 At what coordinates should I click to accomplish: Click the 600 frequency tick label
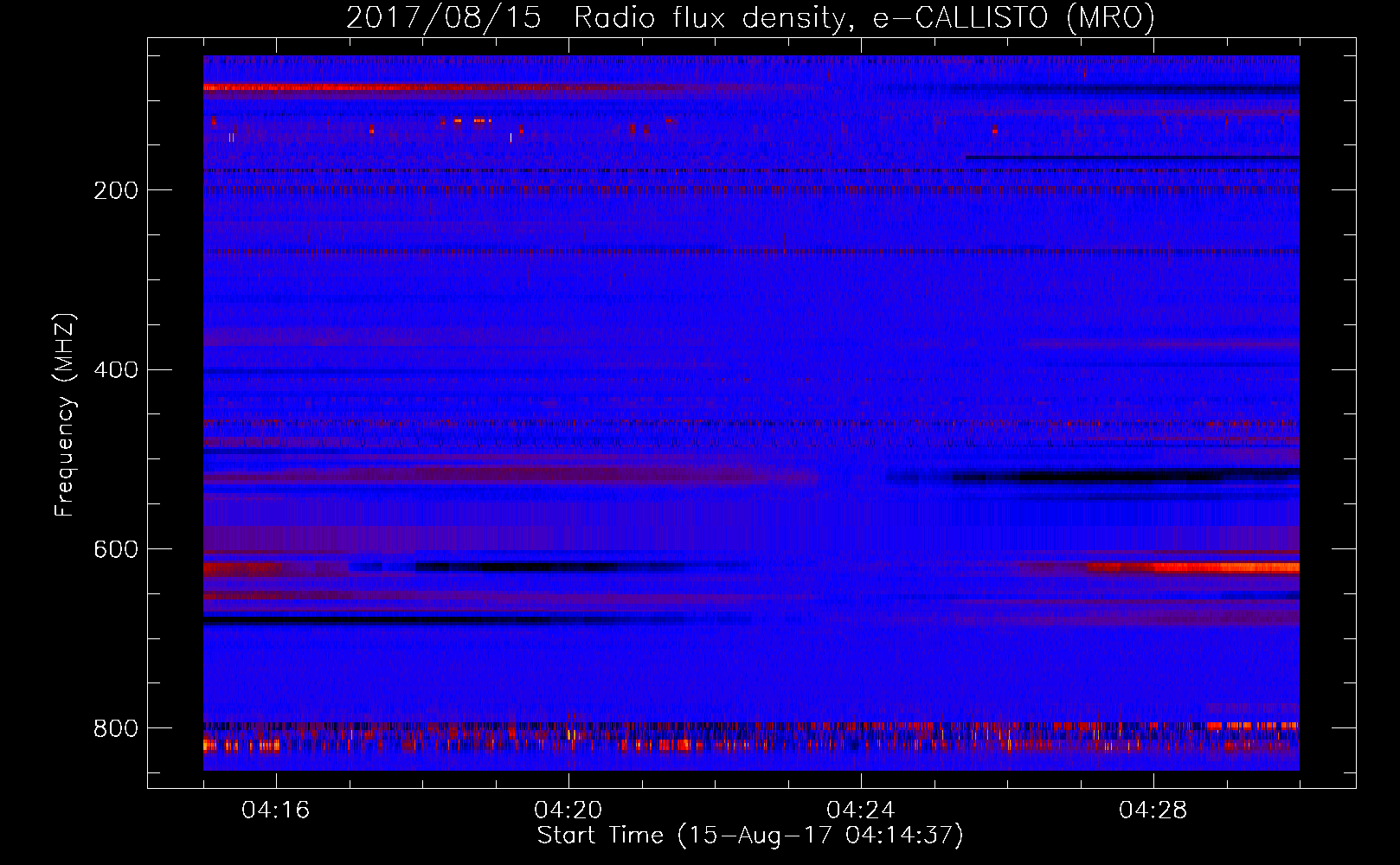(116, 549)
